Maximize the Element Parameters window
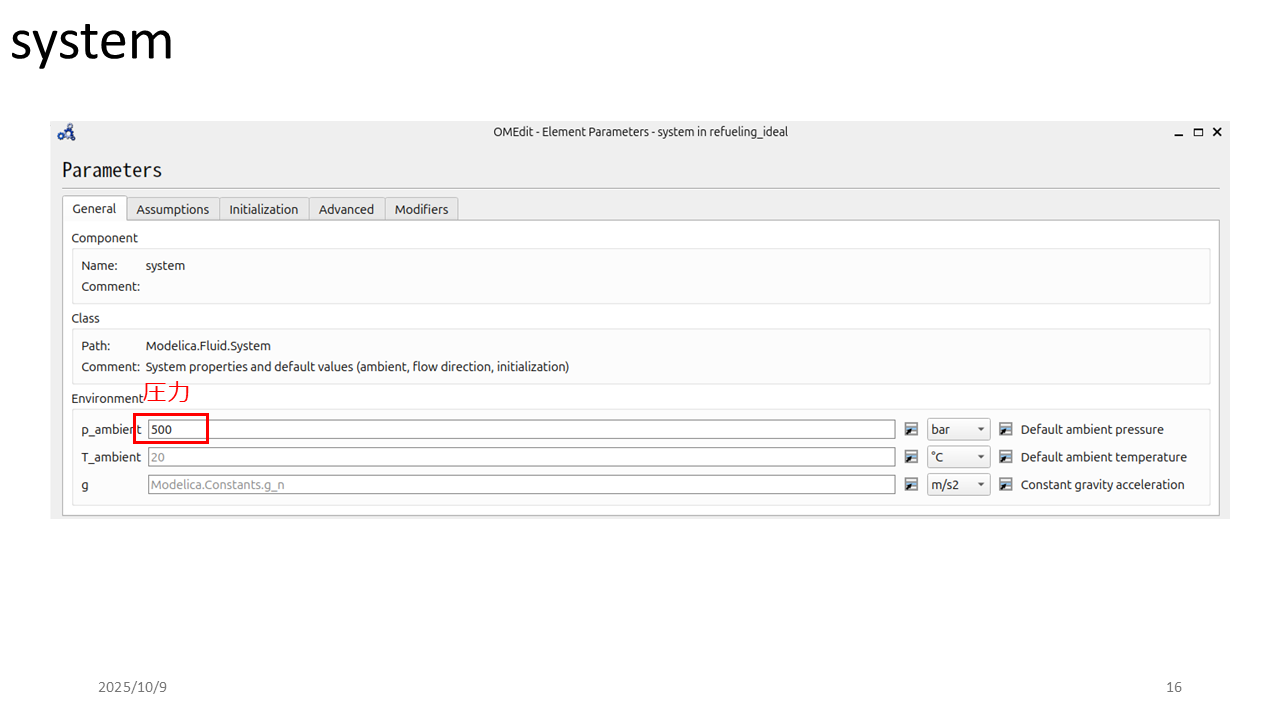Viewport: 1280px width, 720px height. (x=1198, y=132)
